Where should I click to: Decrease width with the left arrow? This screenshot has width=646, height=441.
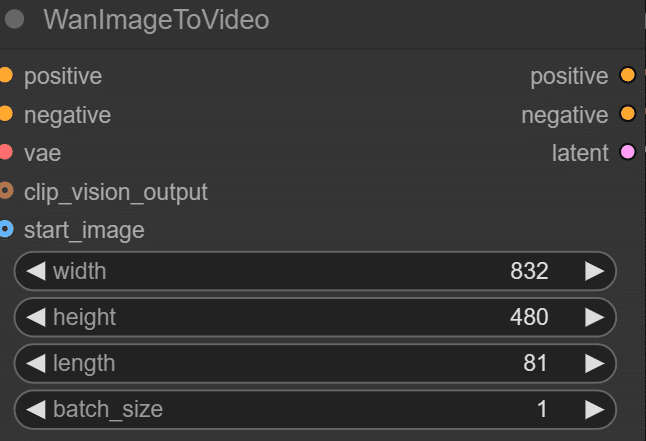[36, 271]
